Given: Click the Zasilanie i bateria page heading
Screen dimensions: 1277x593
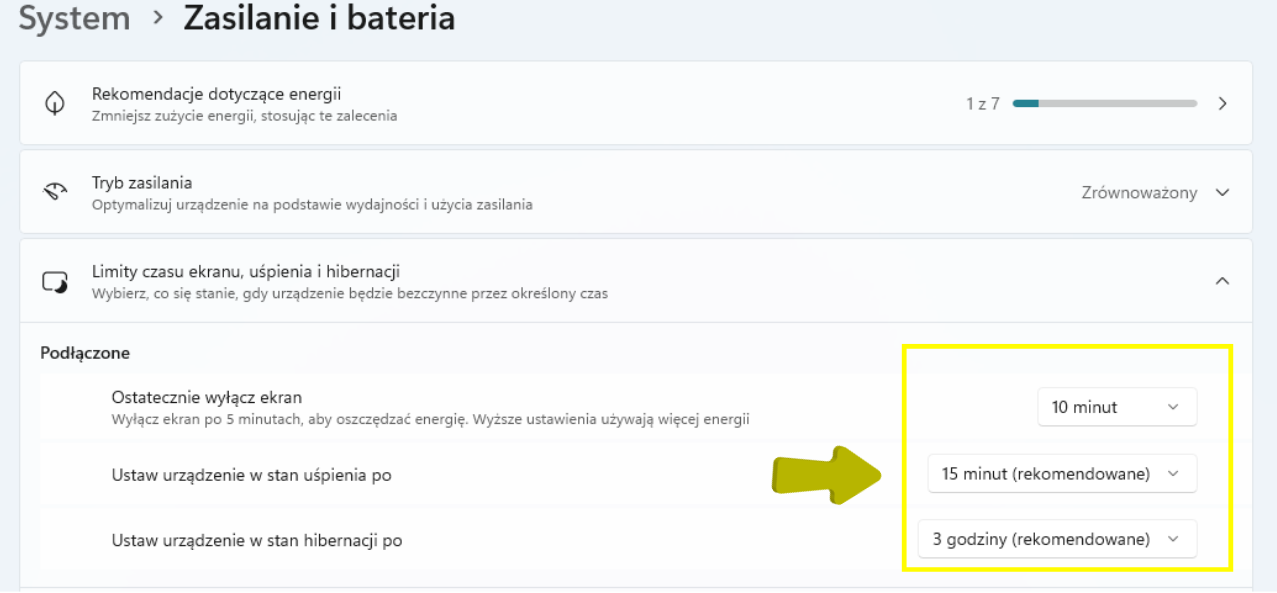Looking at the screenshot, I should click(x=319, y=19).
